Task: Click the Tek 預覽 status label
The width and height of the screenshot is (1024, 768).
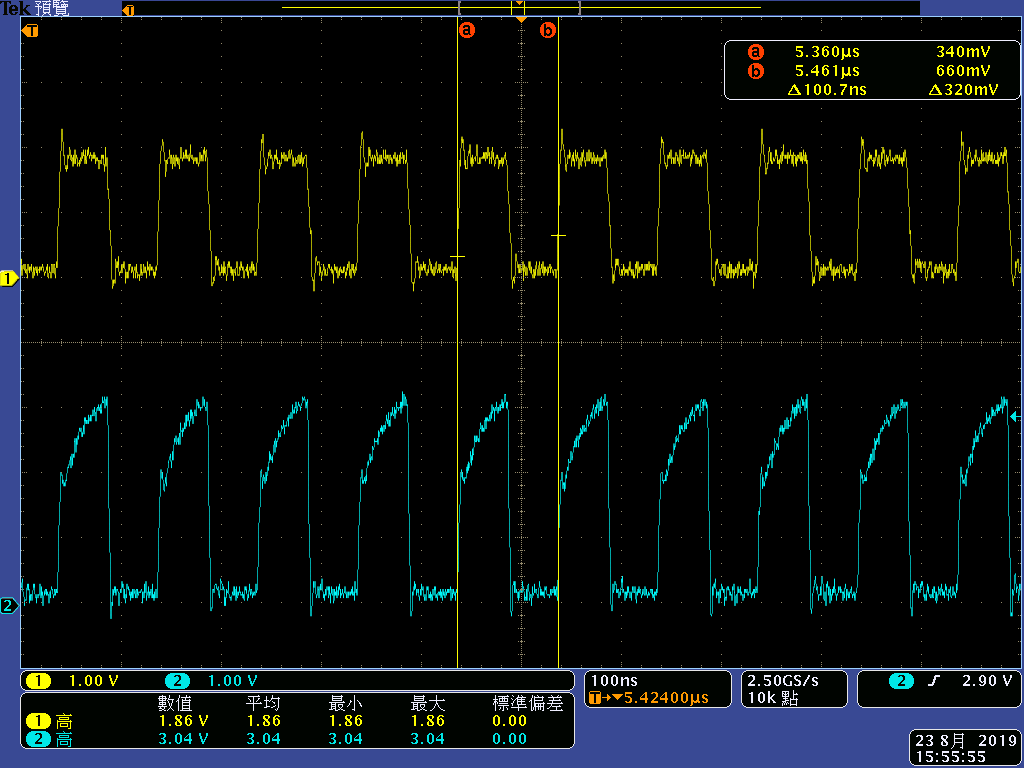Action: pyautogui.click(x=35, y=8)
